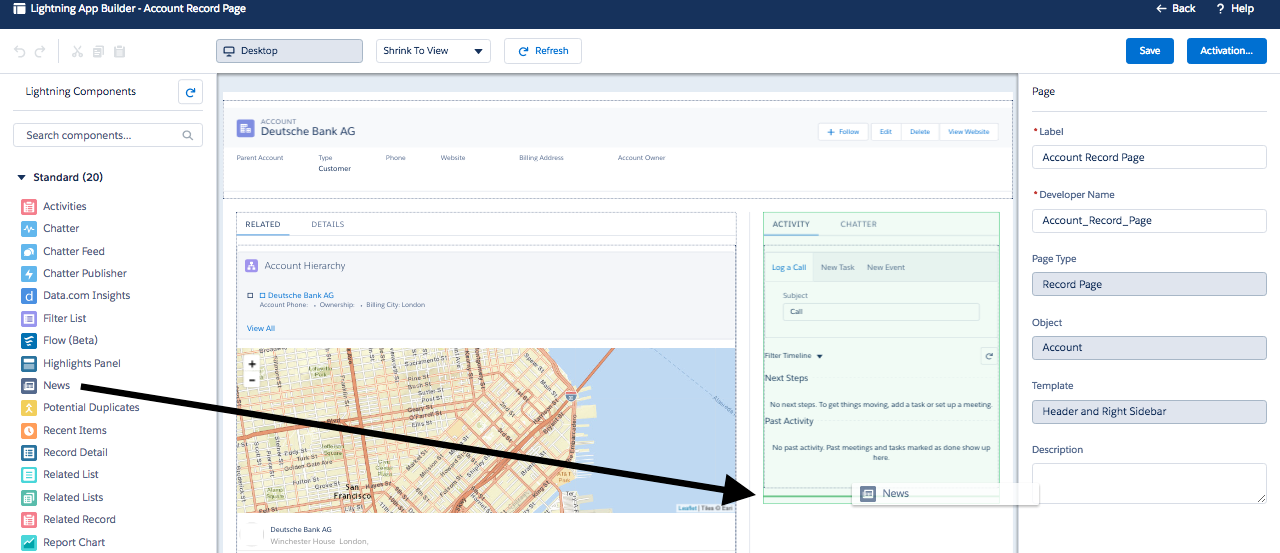The image size is (1280, 553).
Task: Select the Chatter component icon
Action: pyautogui.click(x=29, y=228)
